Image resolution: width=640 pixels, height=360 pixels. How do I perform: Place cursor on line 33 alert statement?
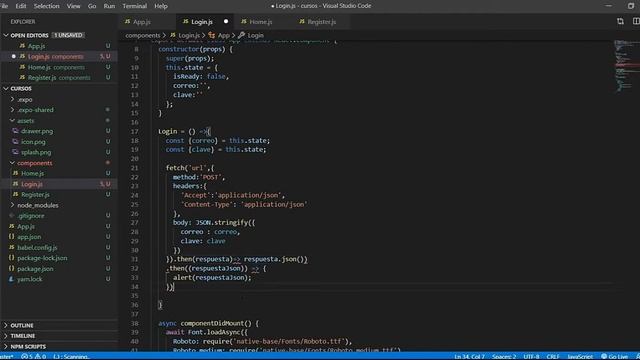click(212, 278)
